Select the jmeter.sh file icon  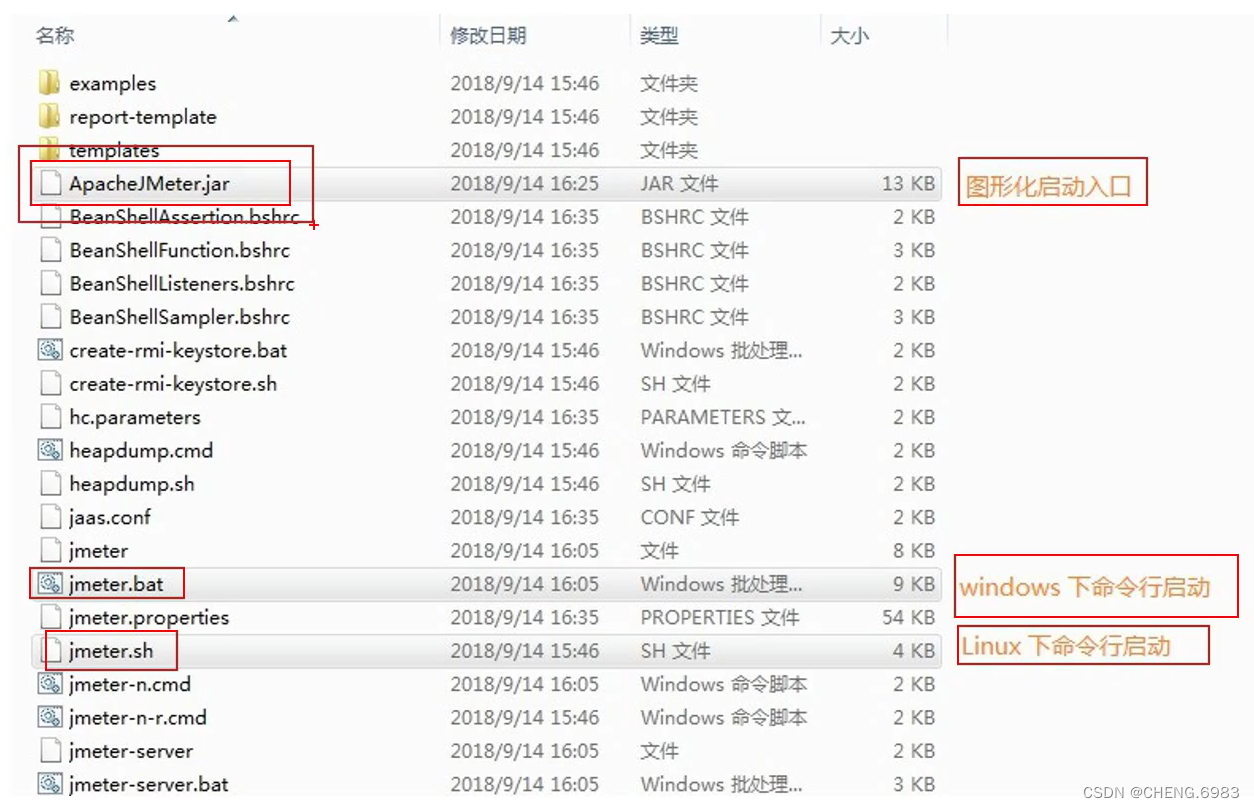coord(50,650)
